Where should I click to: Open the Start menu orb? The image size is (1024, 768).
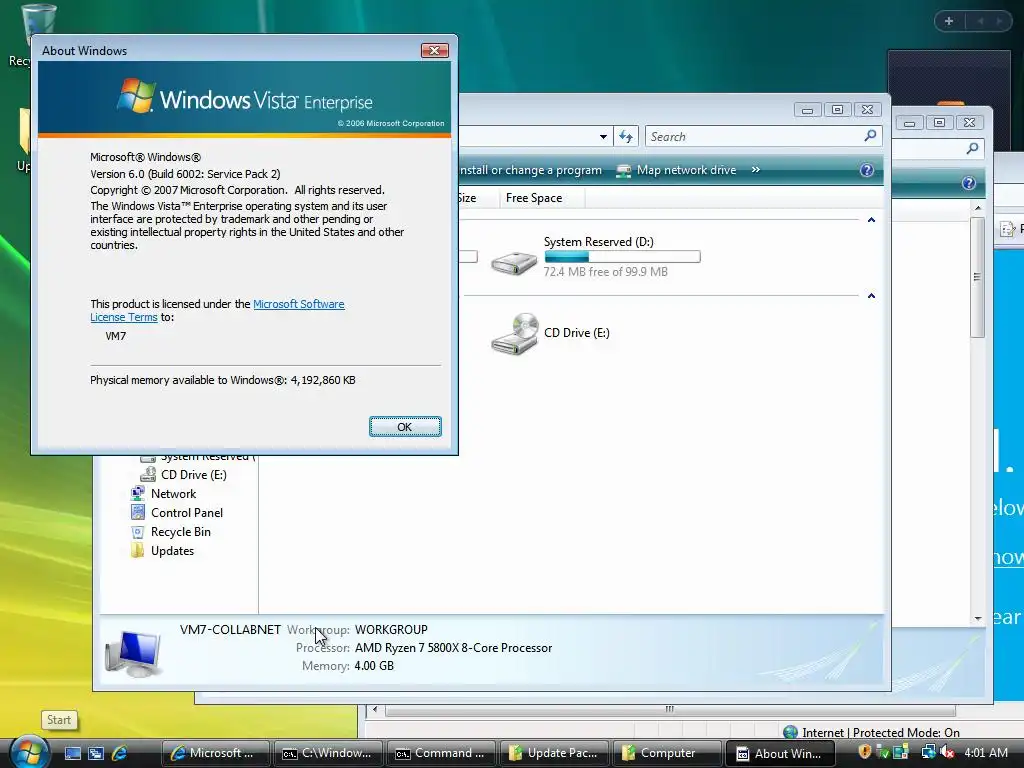point(29,752)
